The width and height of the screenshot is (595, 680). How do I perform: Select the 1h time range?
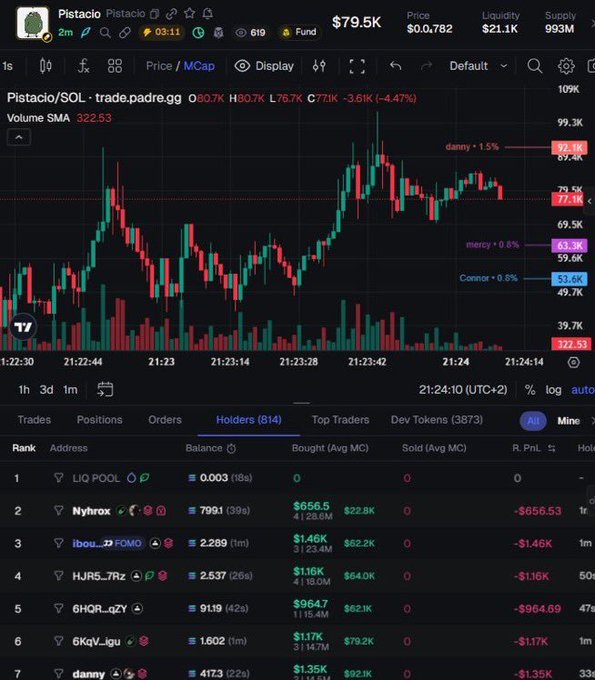coord(24,390)
